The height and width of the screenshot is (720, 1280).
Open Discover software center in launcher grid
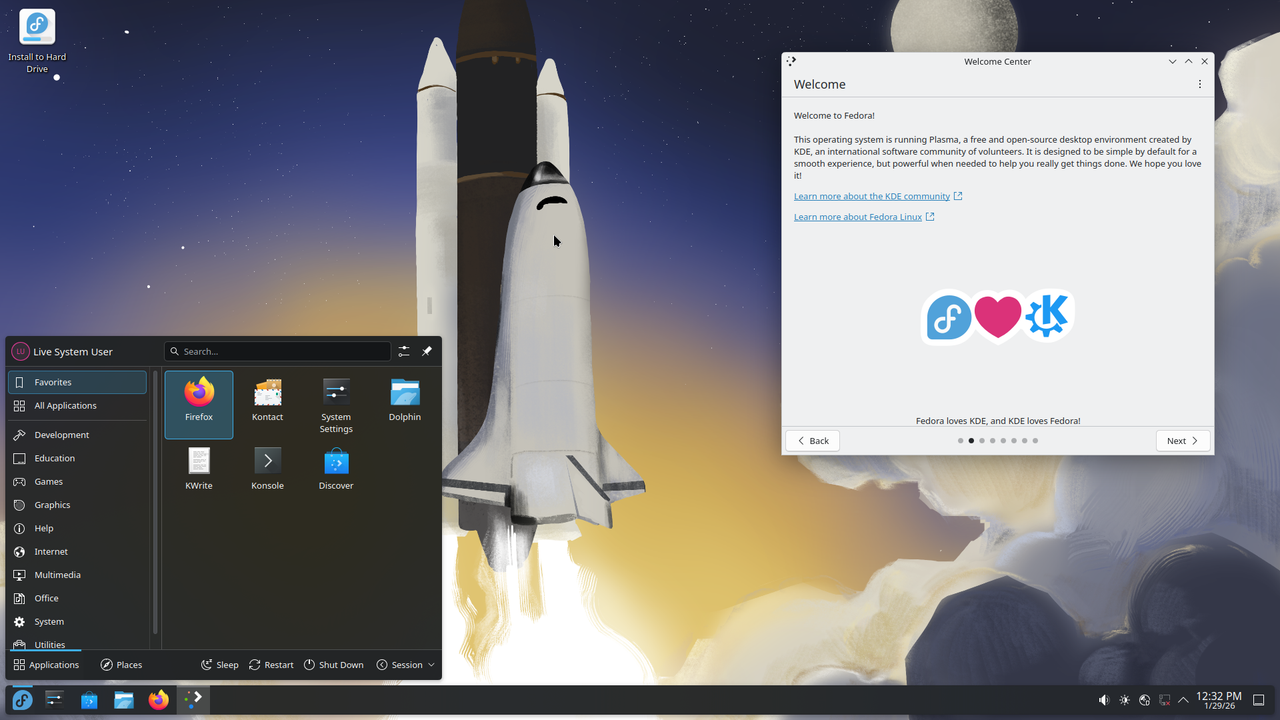[x=336, y=472]
